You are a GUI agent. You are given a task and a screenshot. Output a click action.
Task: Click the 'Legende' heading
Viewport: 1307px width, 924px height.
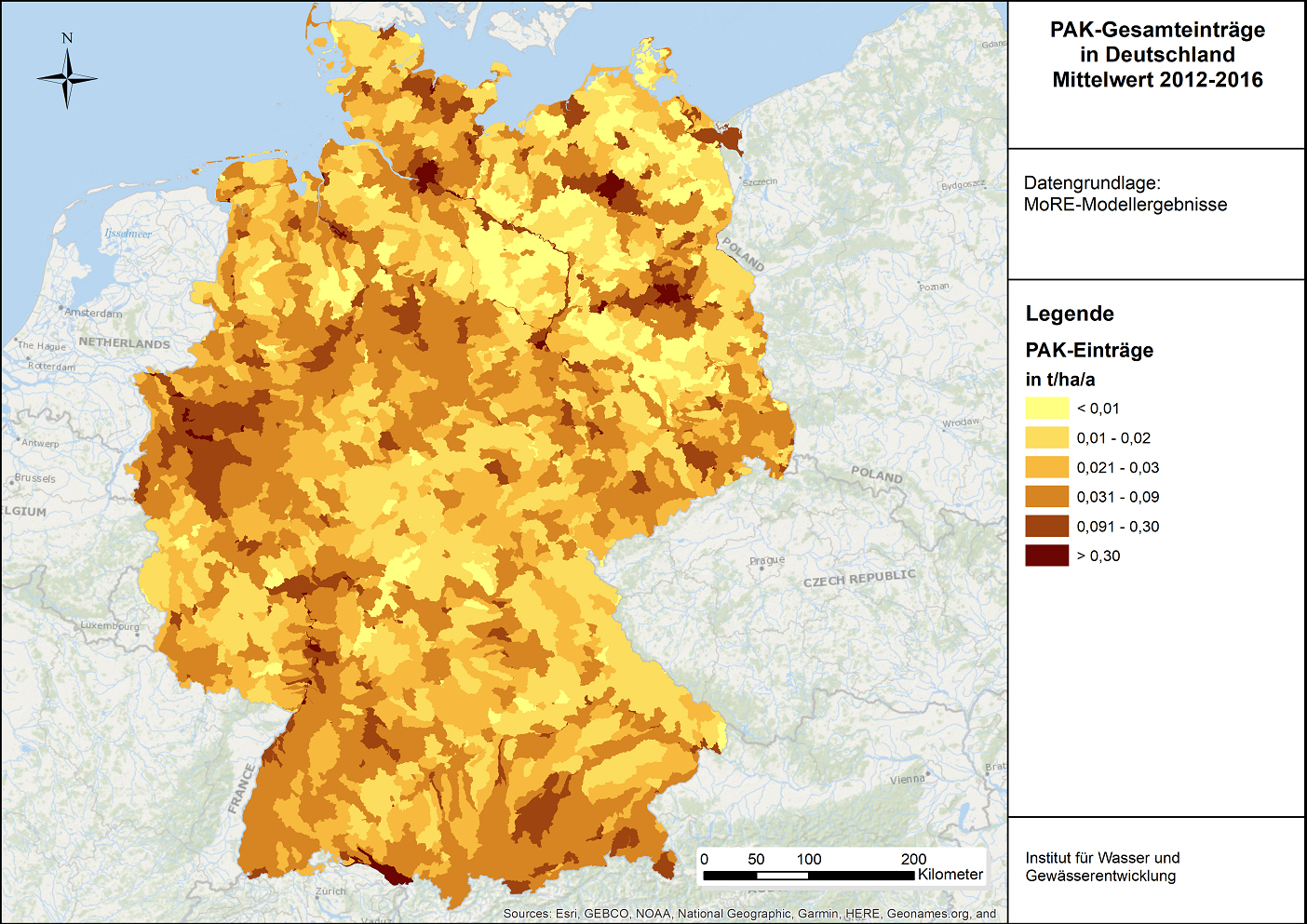pos(1070,314)
